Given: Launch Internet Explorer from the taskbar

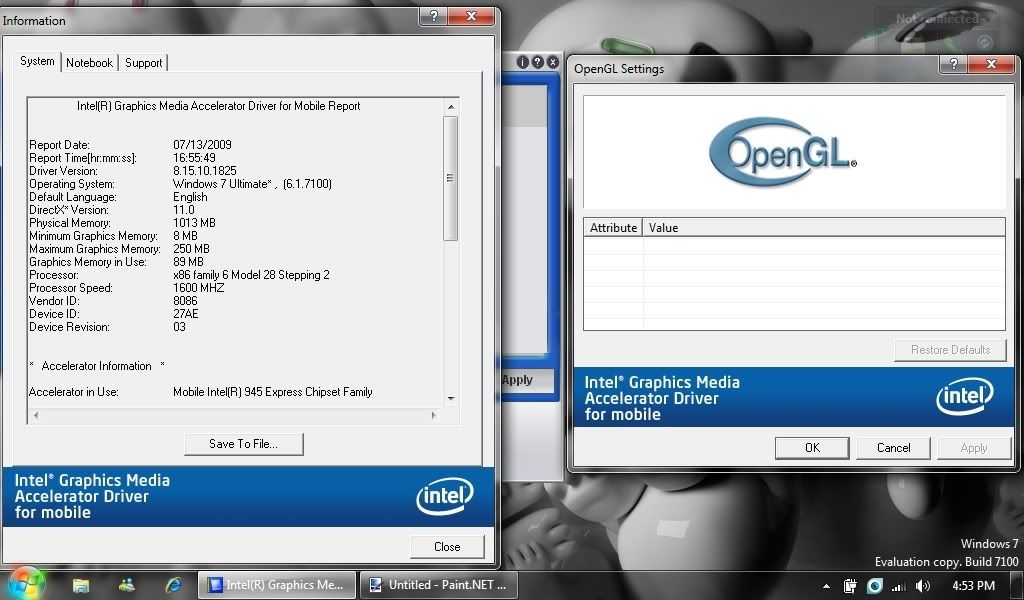Looking at the screenshot, I should pyautogui.click(x=173, y=585).
